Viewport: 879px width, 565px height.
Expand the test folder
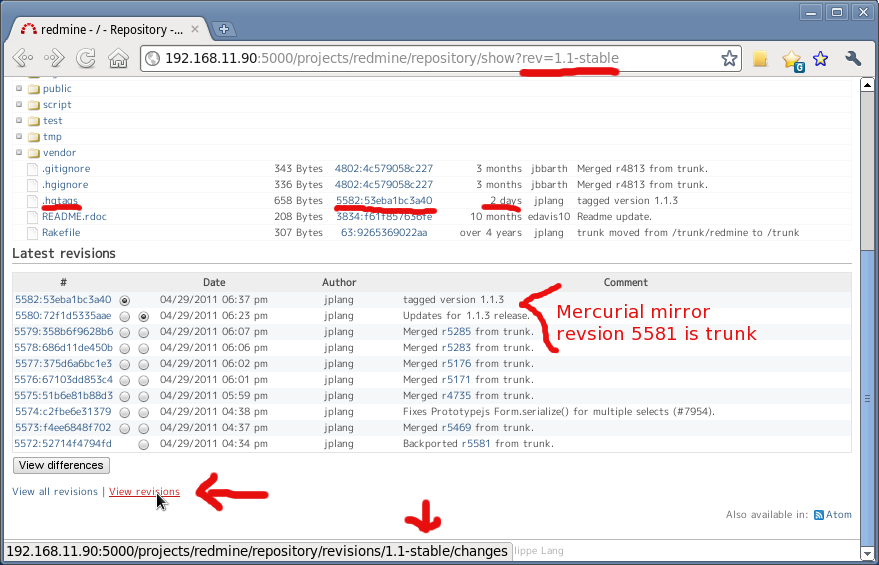pos(18,120)
